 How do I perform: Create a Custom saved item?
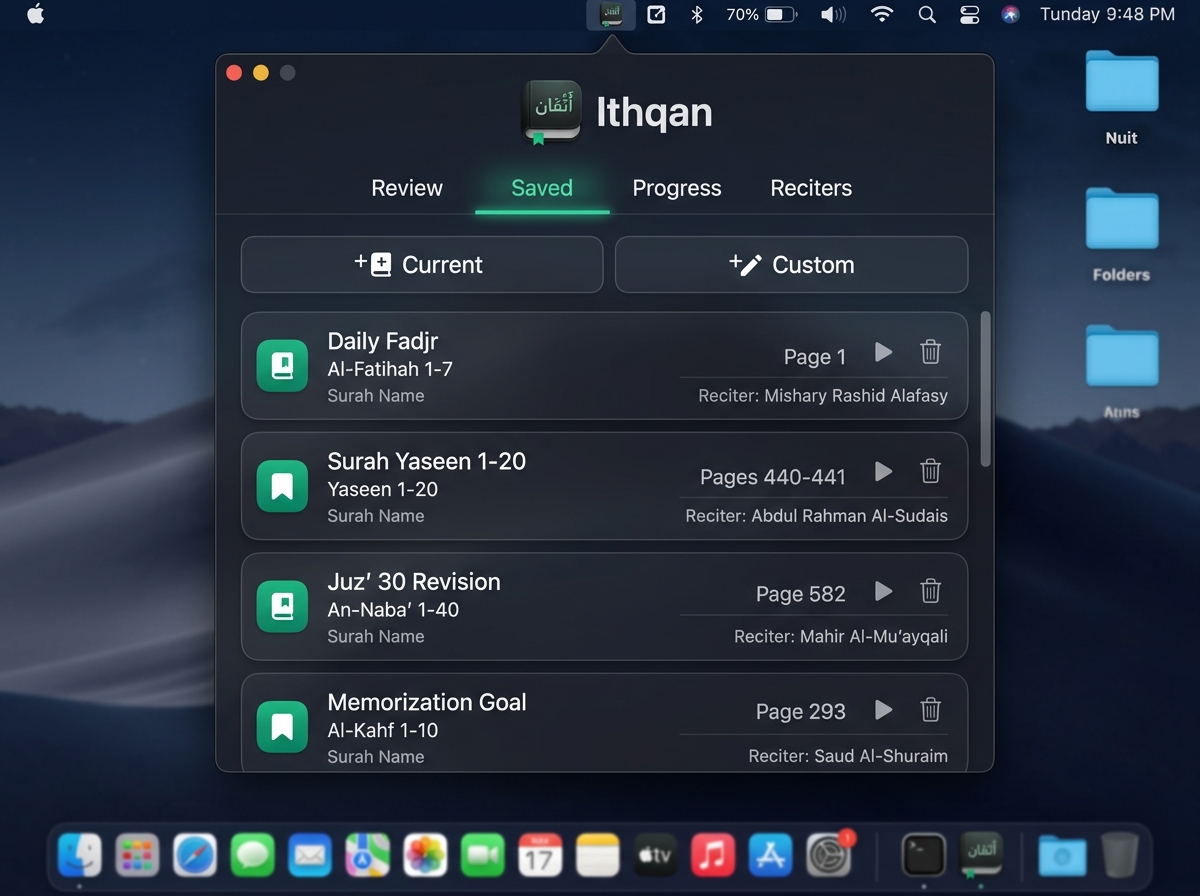click(x=791, y=265)
